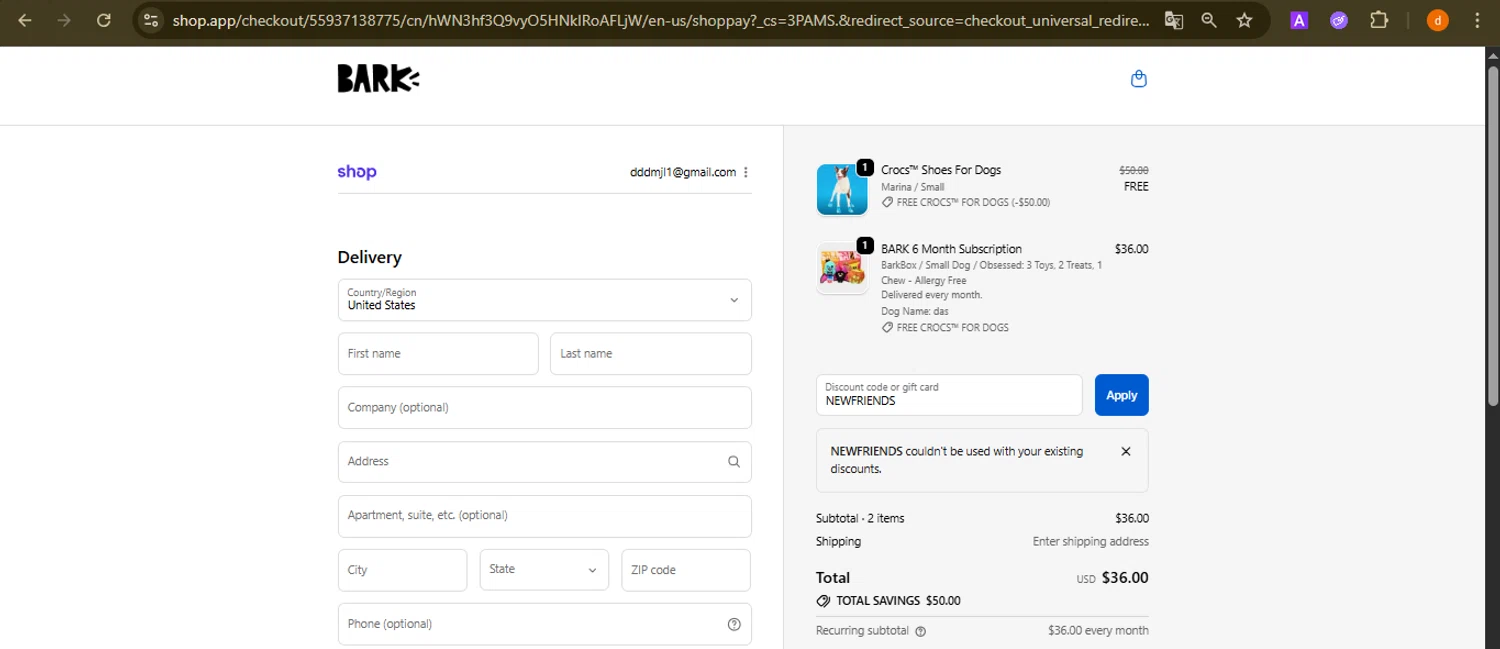Focus the Address field
The image size is (1500, 649).
click(545, 462)
